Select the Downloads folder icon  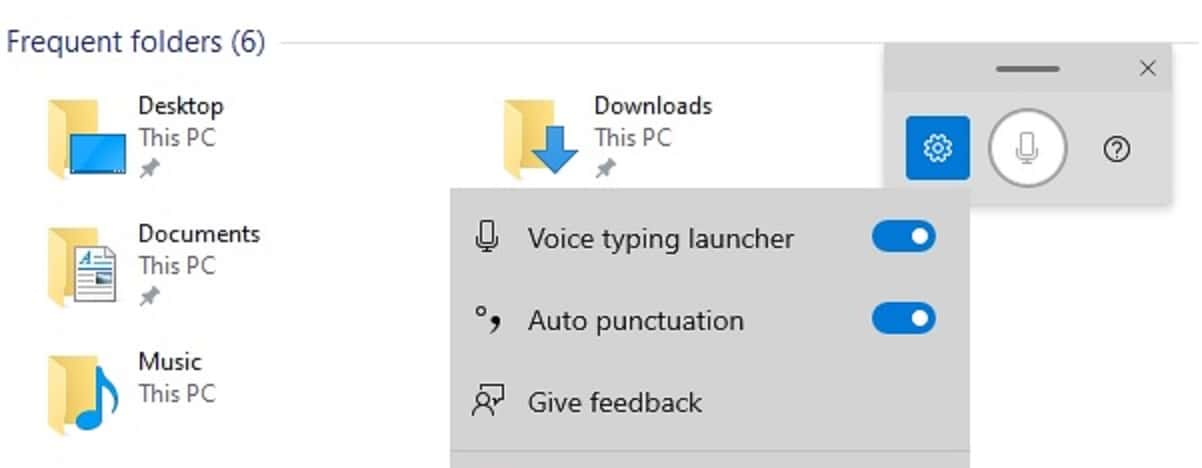541,138
